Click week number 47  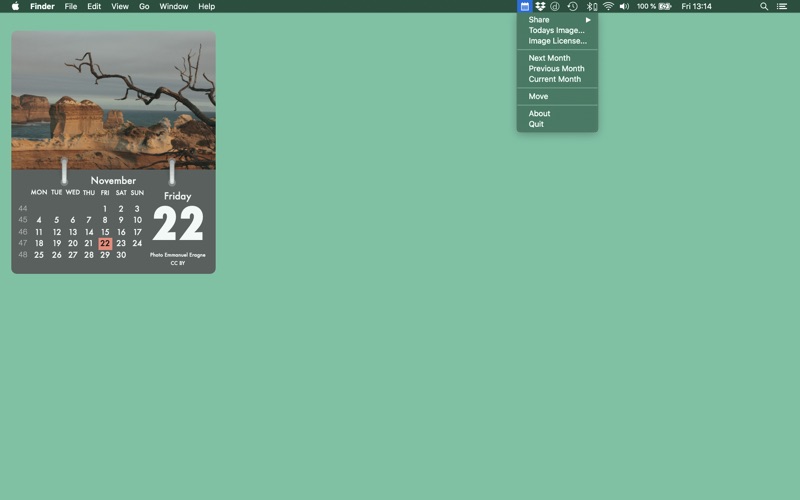coord(22,243)
